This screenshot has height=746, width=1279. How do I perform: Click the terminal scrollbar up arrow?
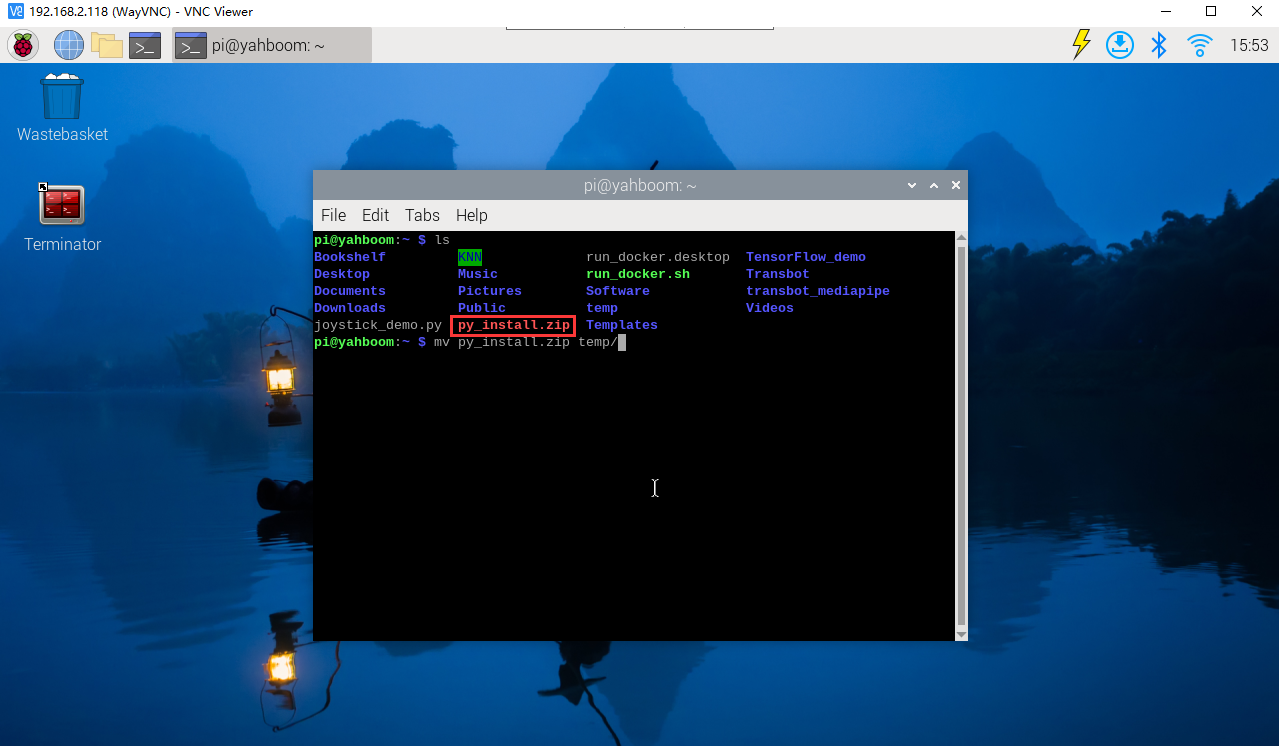(962, 238)
